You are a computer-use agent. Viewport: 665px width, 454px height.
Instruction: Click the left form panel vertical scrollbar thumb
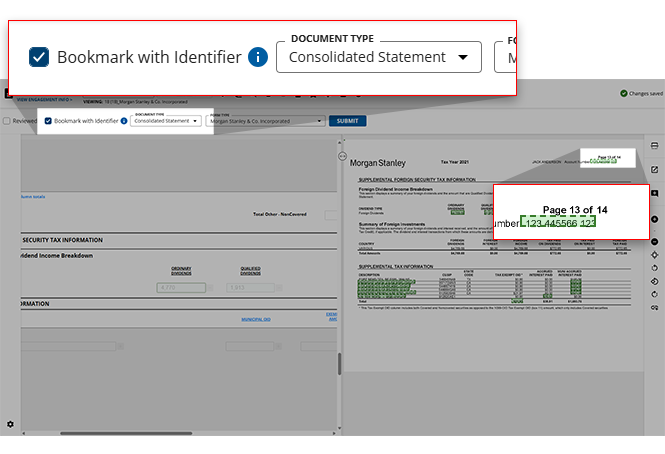(x=339, y=364)
